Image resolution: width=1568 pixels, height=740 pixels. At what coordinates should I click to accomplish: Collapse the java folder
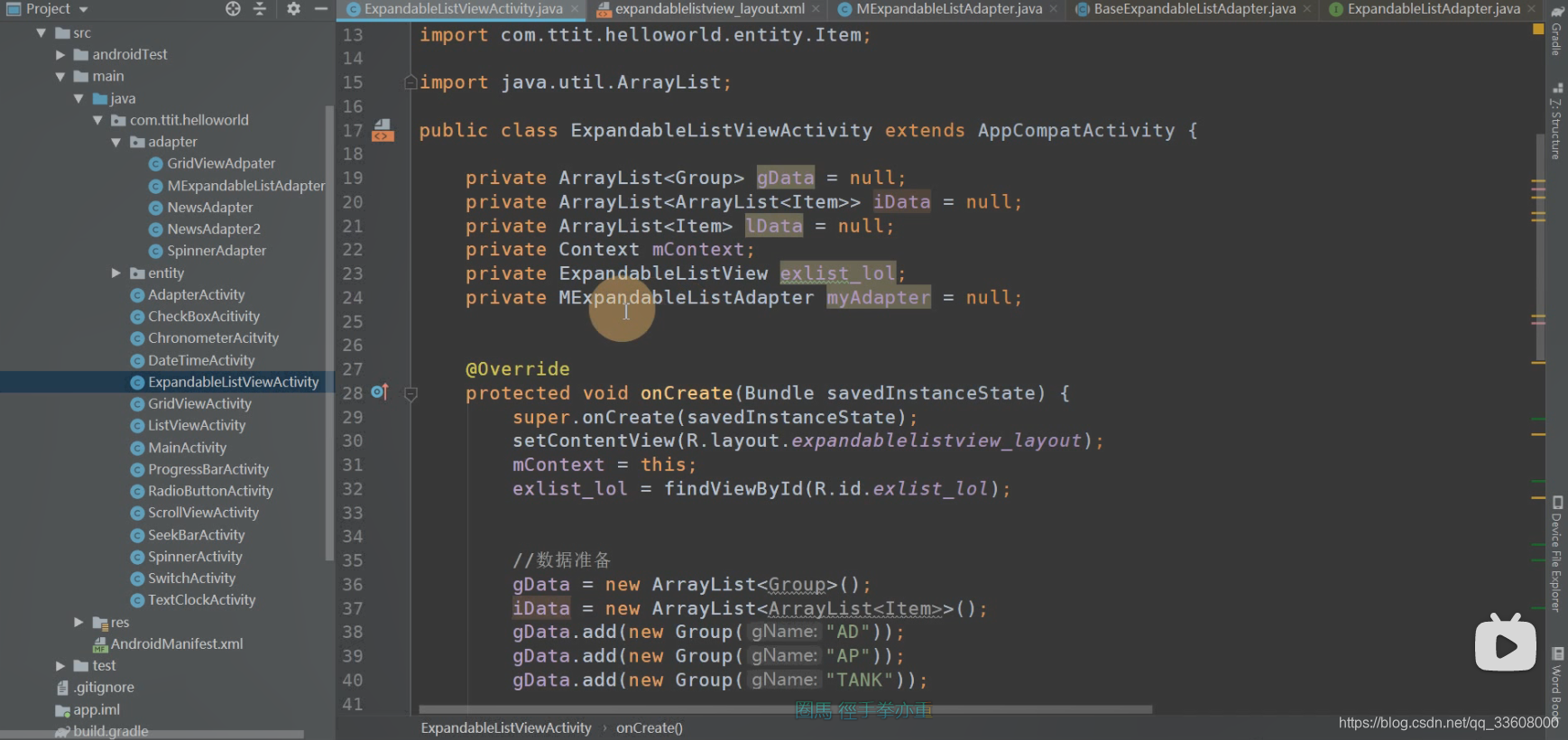click(x=78, y=98)
